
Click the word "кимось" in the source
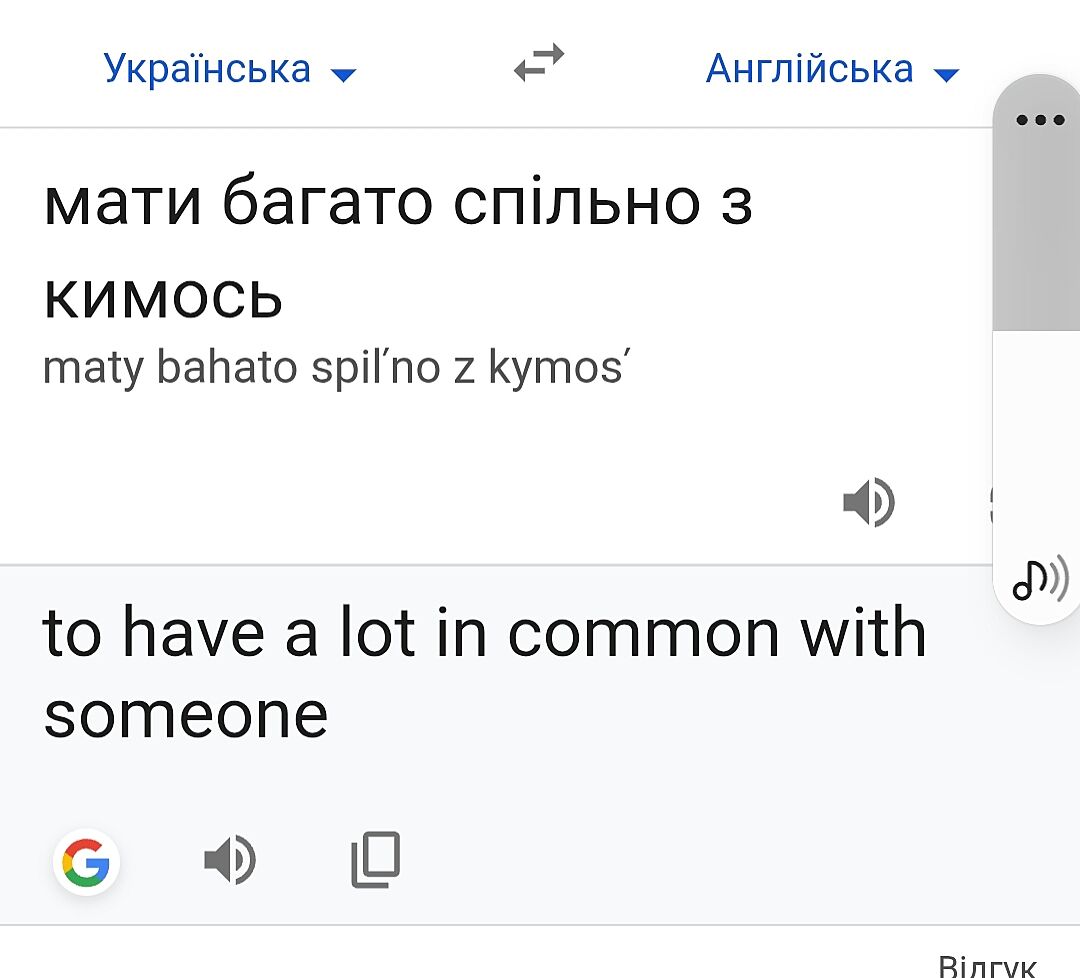point(163,297)
